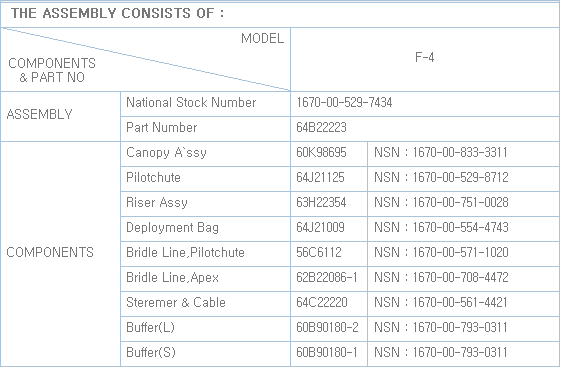The width and height of the screenshot is (561, 367).
Task: Click NSN 1670-00-554-4743 cell
Action: (464, 229)
